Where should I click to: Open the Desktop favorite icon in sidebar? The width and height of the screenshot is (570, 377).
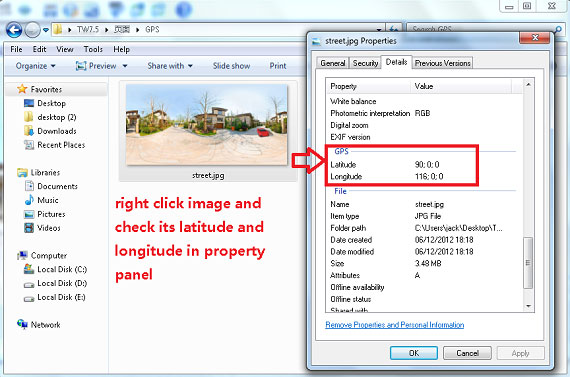pos(29,103)
